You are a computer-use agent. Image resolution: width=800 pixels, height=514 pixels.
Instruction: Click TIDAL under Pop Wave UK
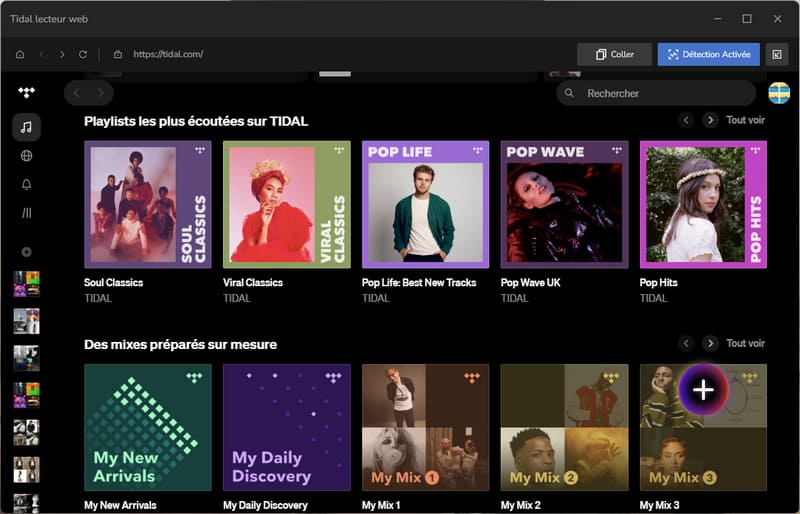pos(514,298)
